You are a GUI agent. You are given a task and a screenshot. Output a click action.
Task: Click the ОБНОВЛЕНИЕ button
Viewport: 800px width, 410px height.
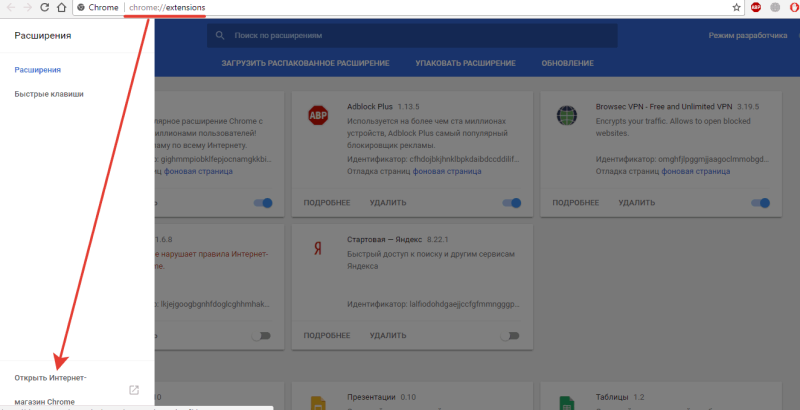567,63
